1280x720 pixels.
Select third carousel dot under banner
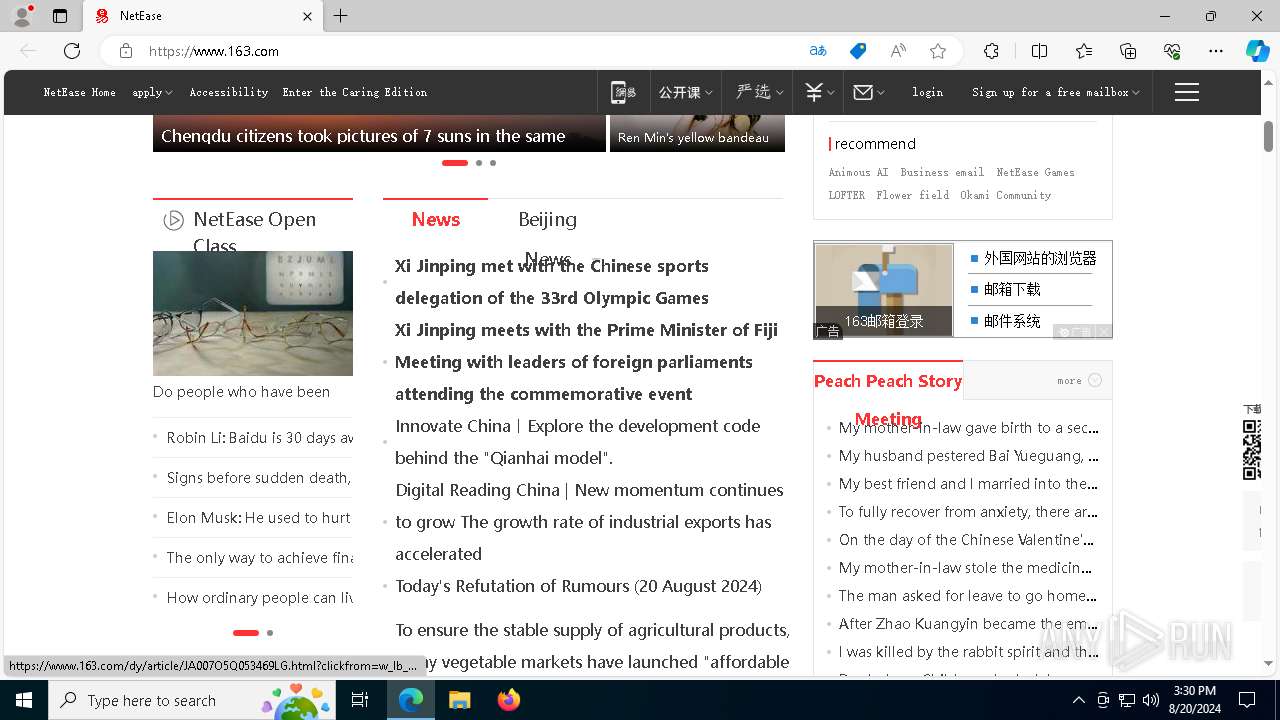coord(493,162)
